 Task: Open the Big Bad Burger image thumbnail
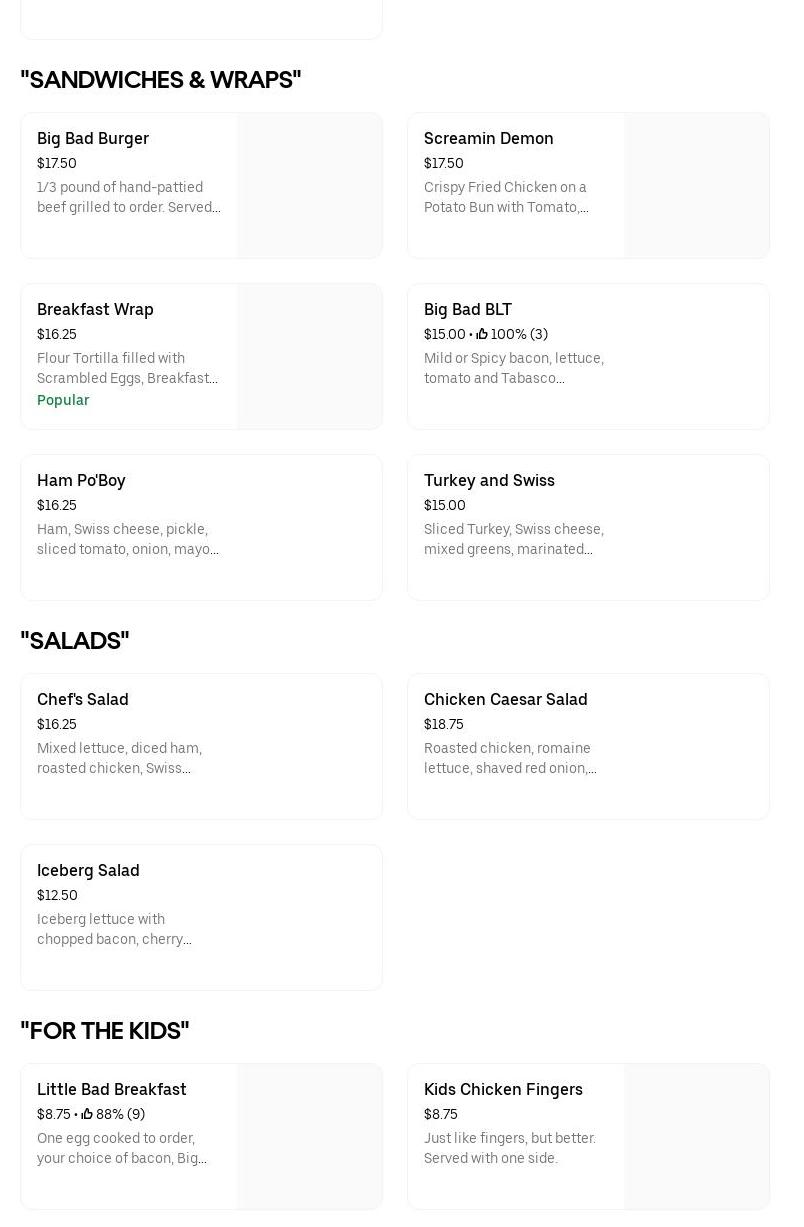[309, 186]
